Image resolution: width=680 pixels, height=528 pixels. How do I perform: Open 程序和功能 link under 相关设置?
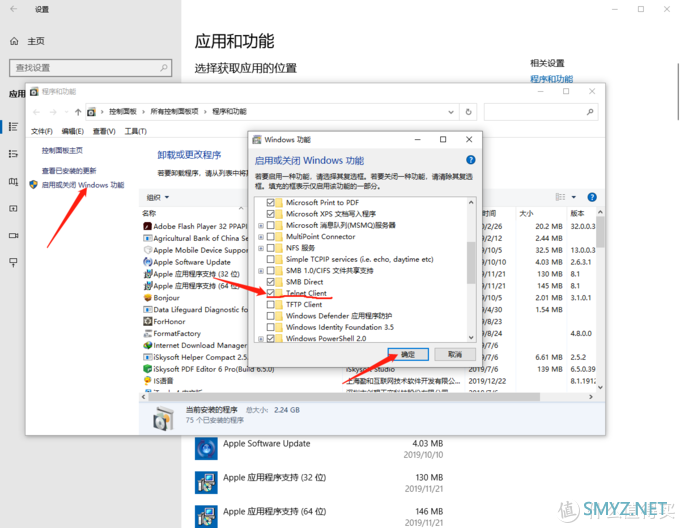coord(551,79)
